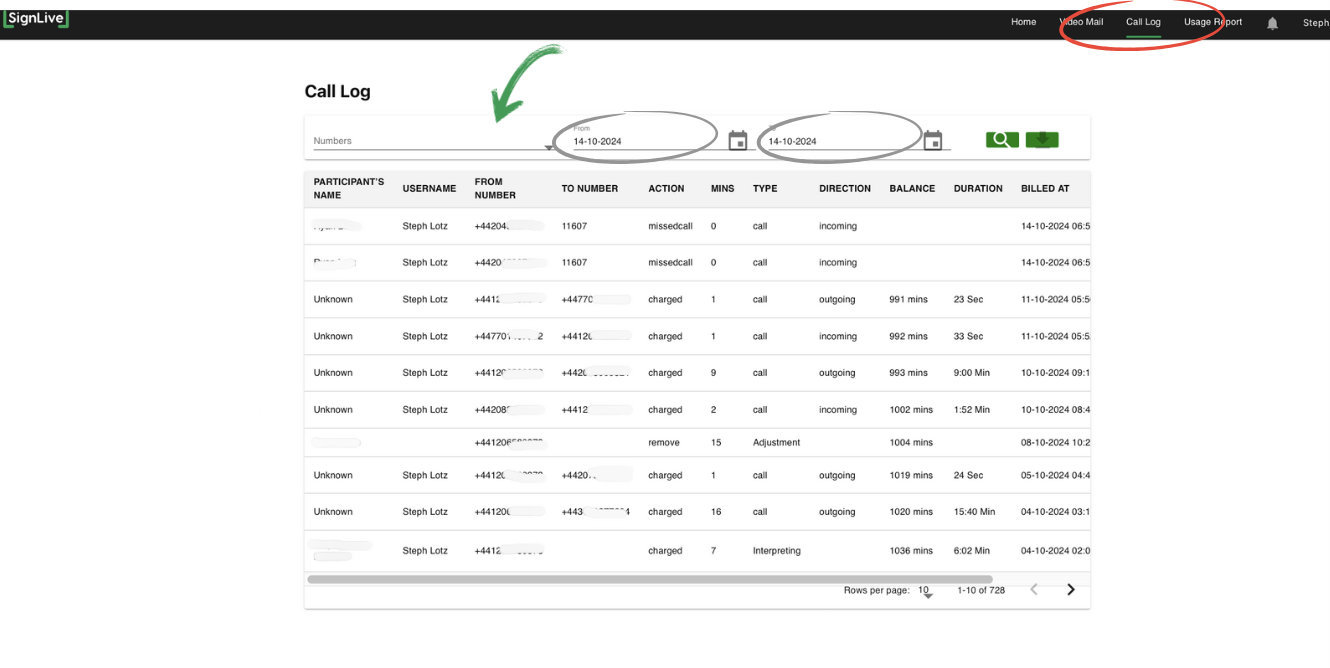Open the Usage Report page

[1213, 22]
